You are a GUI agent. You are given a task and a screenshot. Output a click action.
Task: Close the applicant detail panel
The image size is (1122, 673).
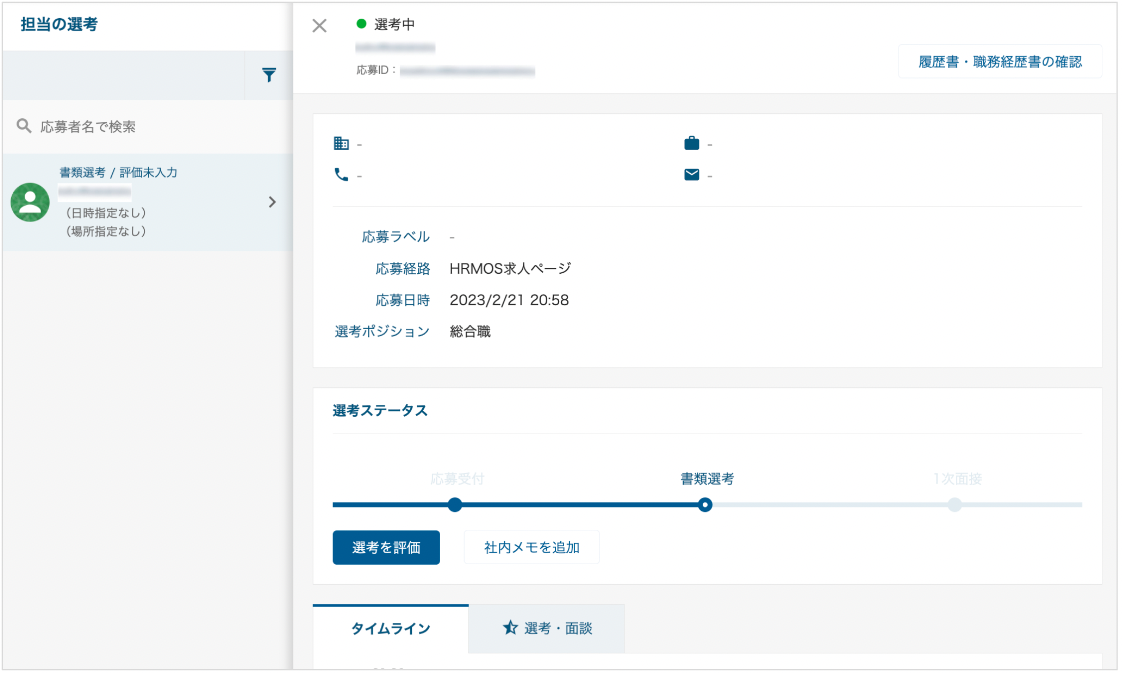coord(320,26)
